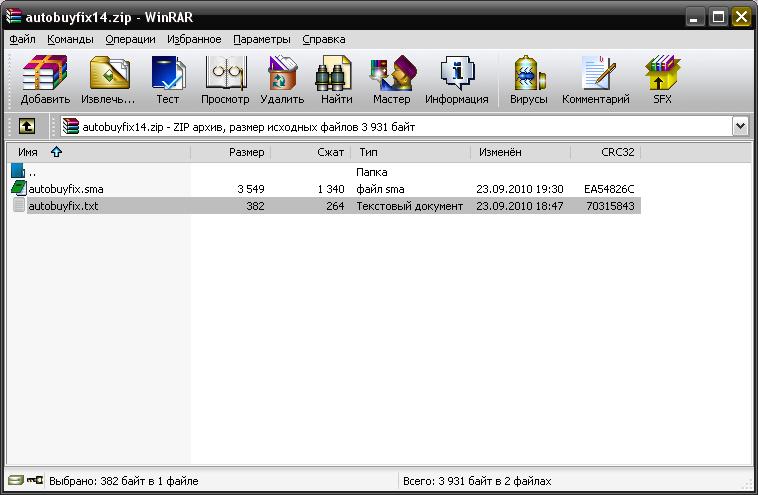The image size is (758, 495).
Task: Click WinRAR title bar application icon
Action: [x=14, y=16]
